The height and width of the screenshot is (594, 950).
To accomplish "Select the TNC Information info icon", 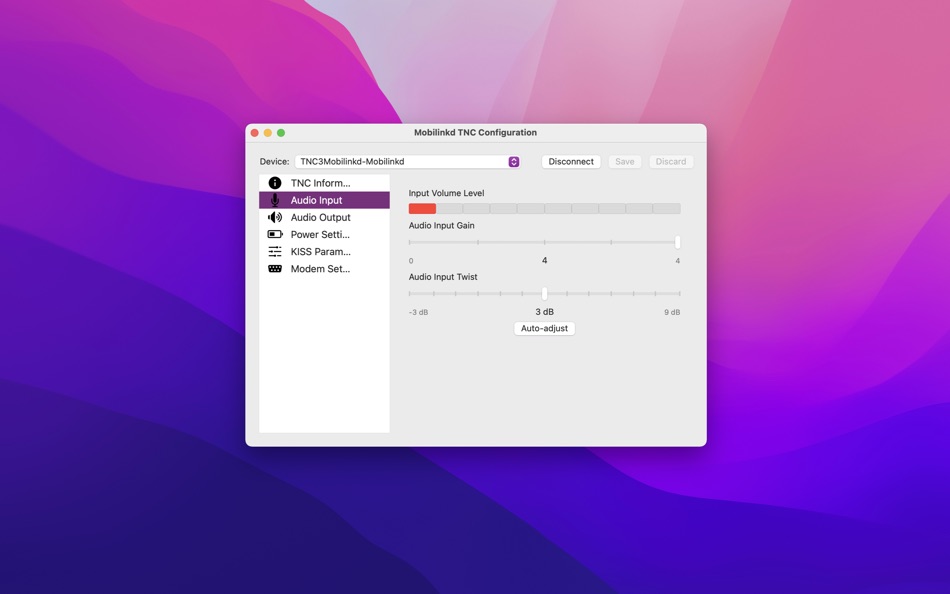I will 274,182.
